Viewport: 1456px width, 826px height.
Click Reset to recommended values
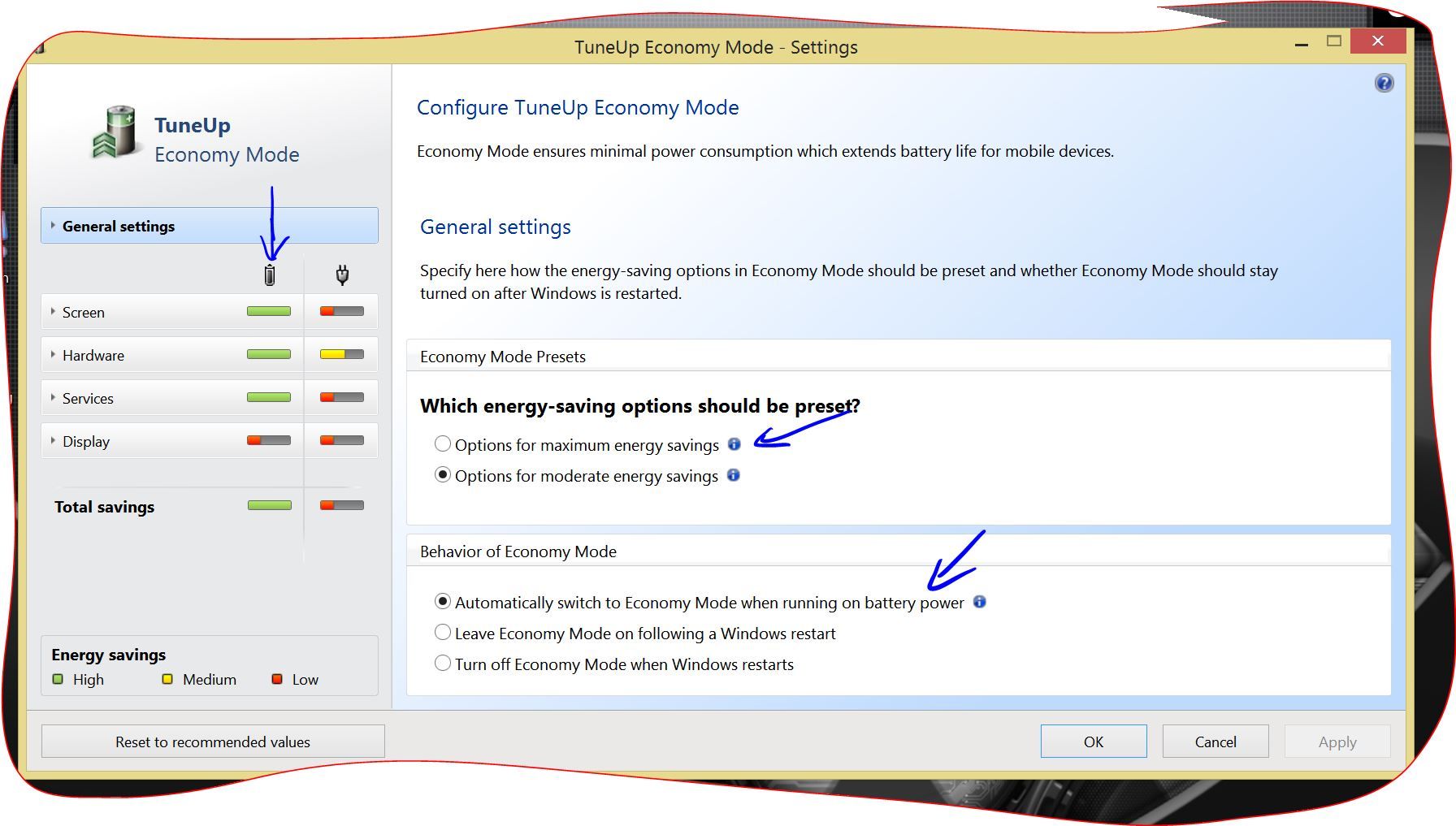coord(213,742)
